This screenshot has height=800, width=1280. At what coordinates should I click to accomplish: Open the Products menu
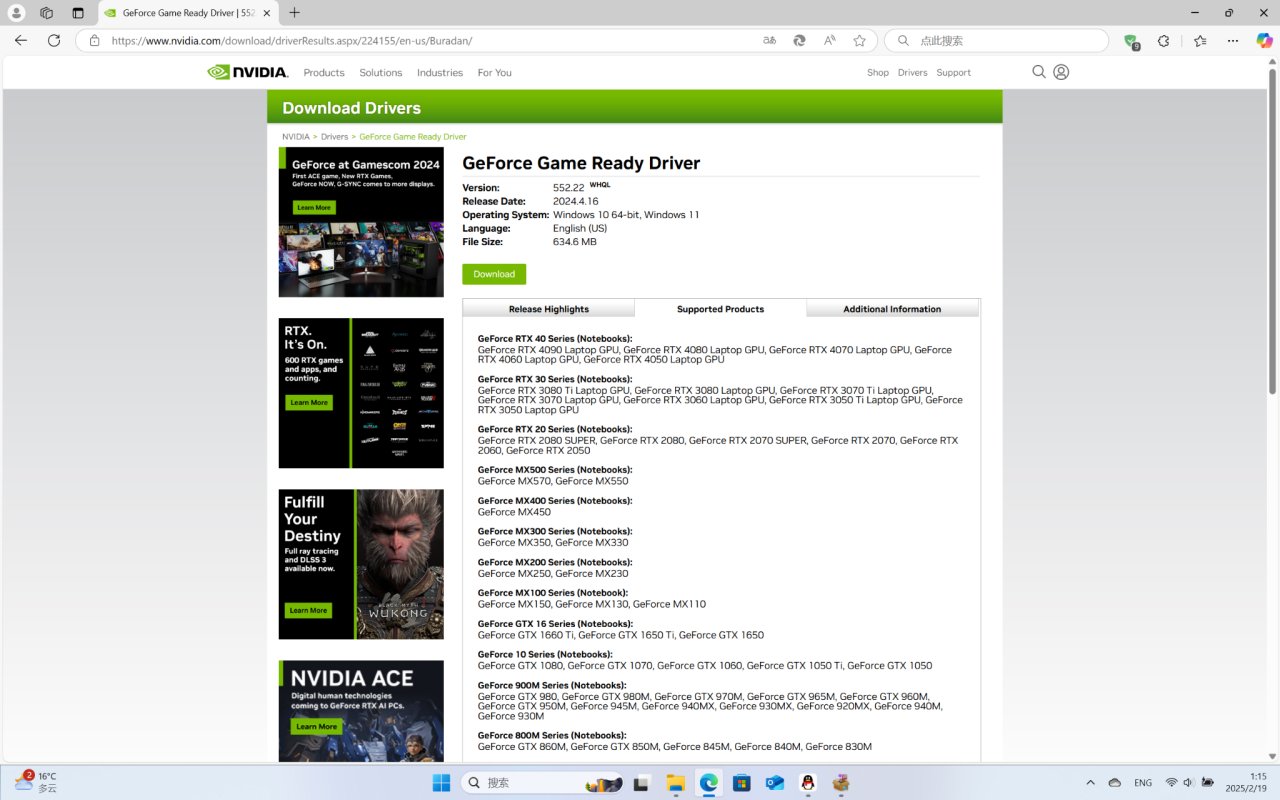[324, 72]
